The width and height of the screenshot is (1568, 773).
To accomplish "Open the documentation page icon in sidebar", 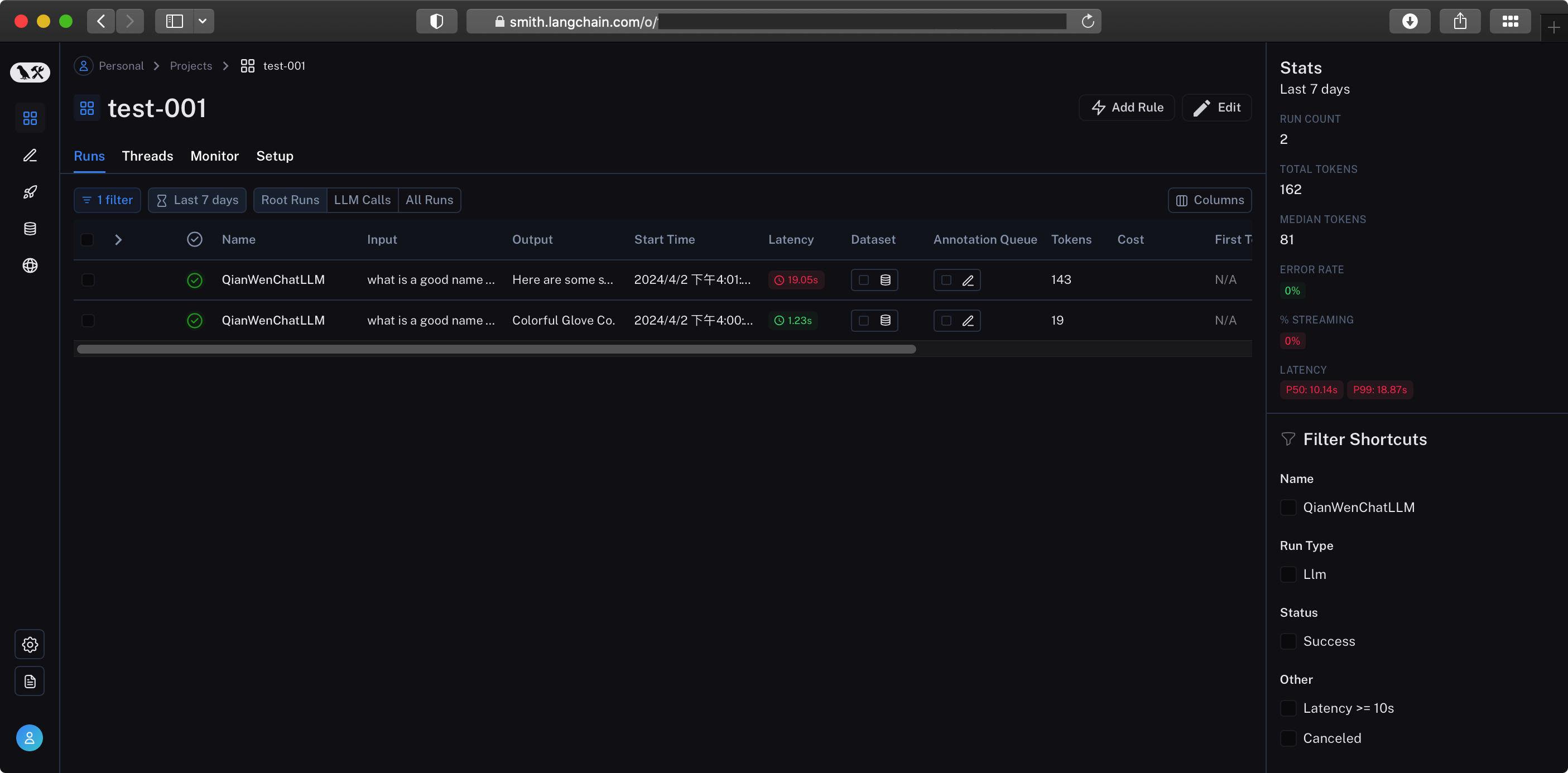I will [30, 681].
